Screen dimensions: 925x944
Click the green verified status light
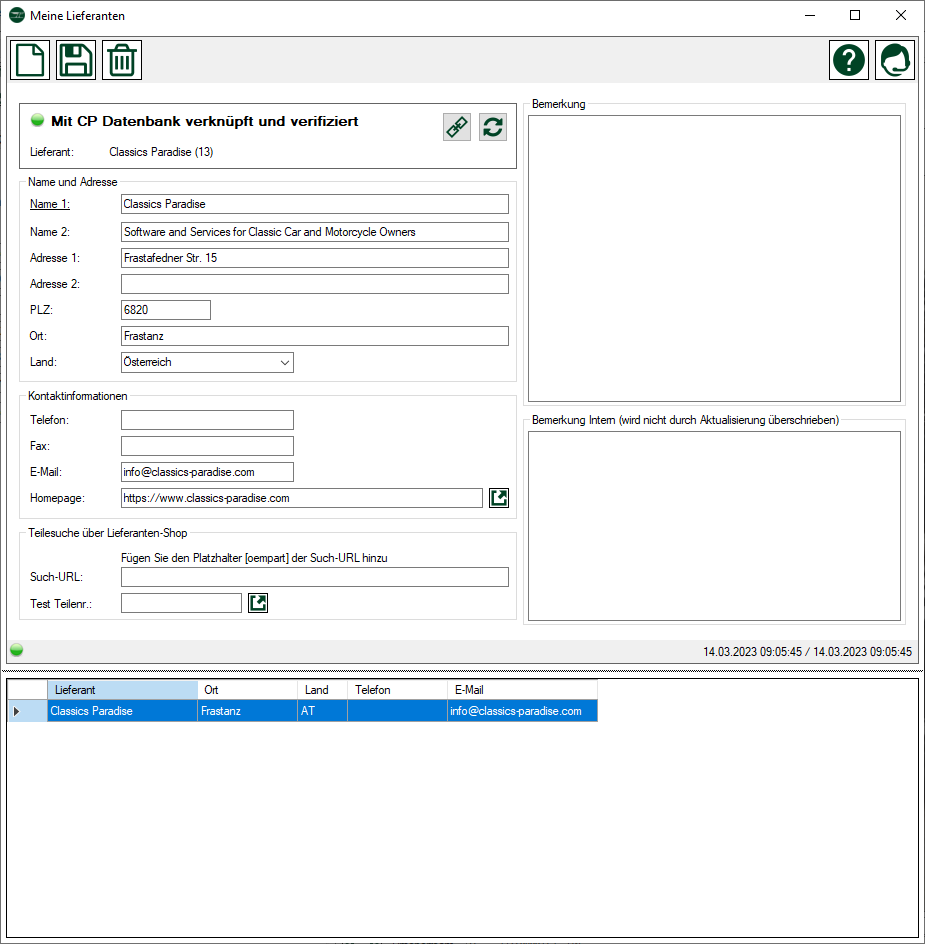click(x=37, y=120)
